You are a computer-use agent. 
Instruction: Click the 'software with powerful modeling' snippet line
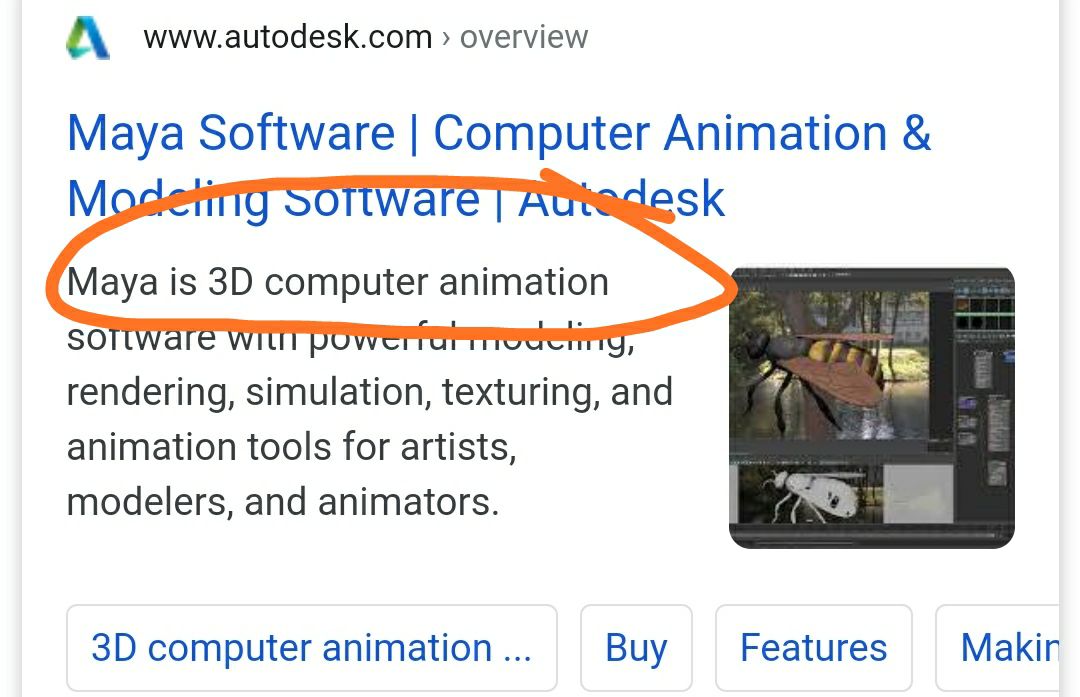point(351,339)
